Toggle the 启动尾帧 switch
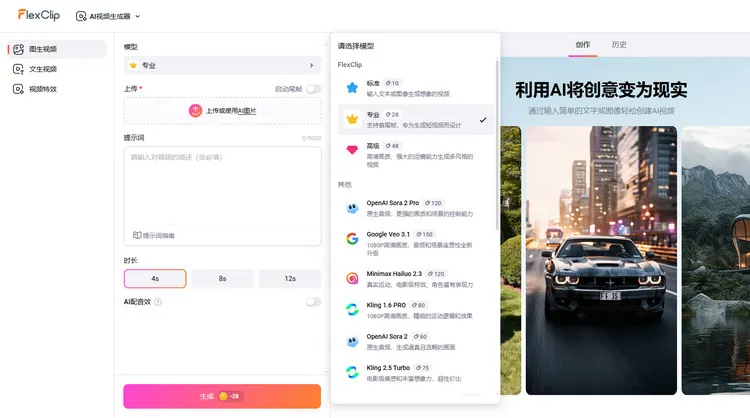This screenshot has width=750, height=418. pos(313,89)
